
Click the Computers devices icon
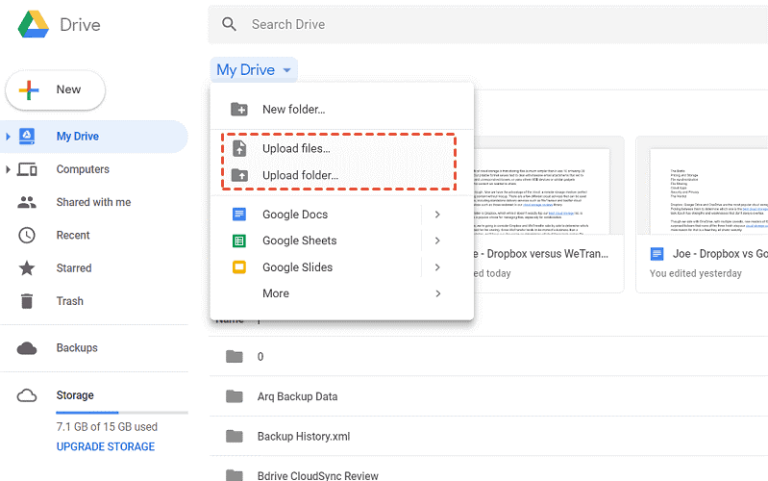pyautogui.click(x=27, y=169)
